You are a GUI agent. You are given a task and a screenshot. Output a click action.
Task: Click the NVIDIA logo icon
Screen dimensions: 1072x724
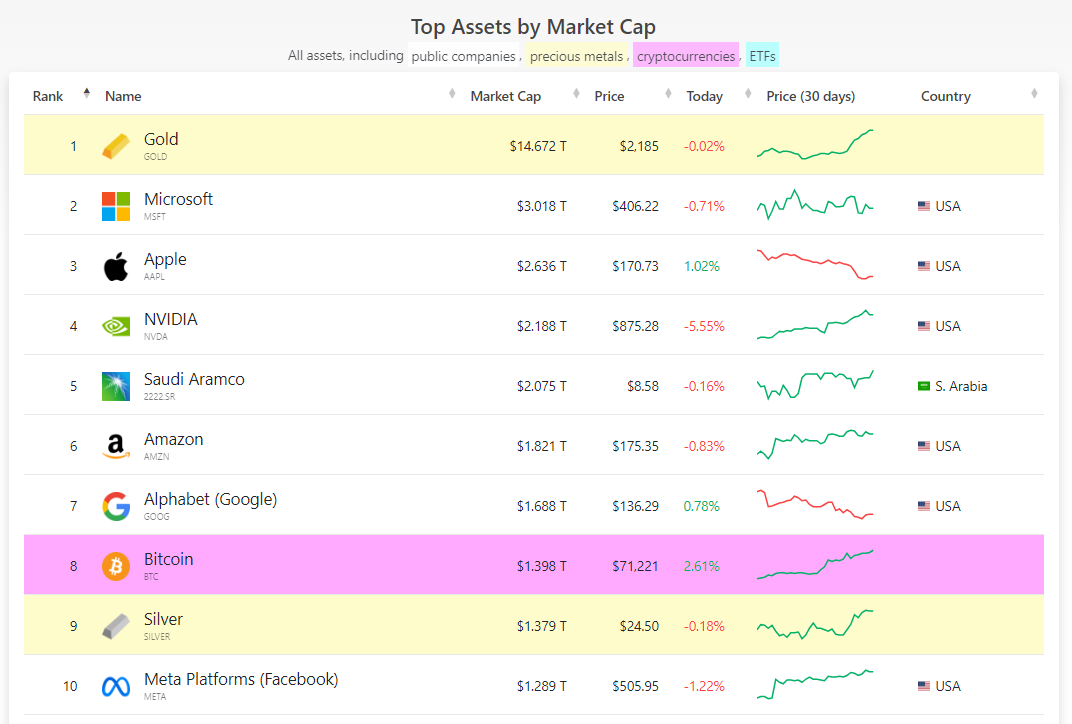116,326
